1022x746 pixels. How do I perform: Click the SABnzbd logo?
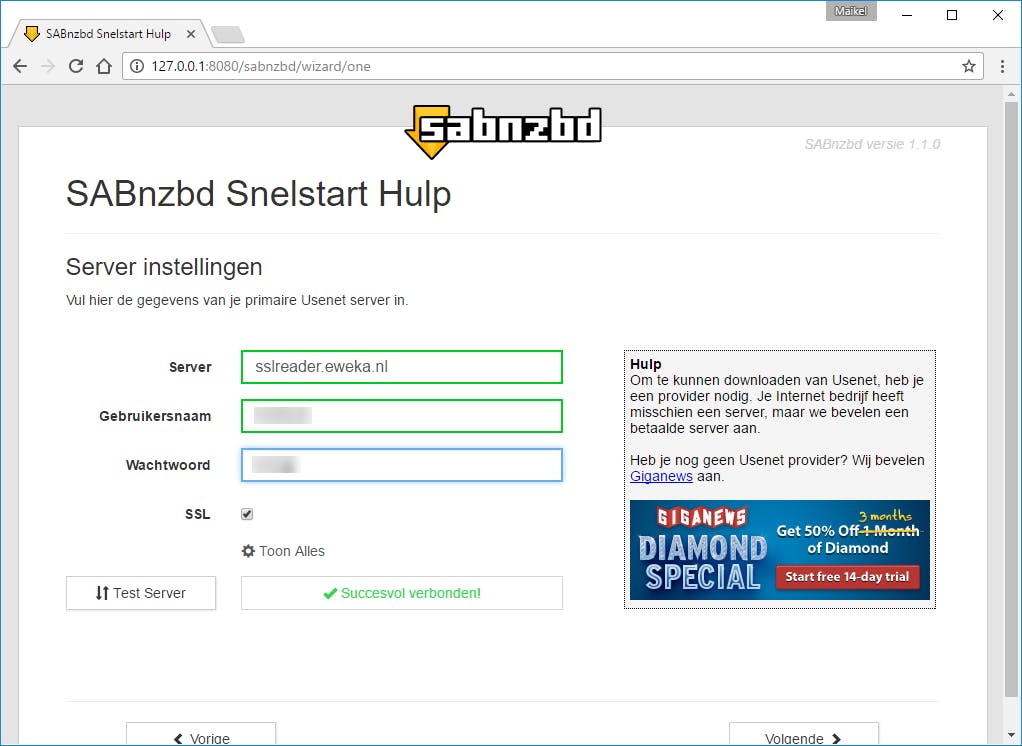(503, 131)
